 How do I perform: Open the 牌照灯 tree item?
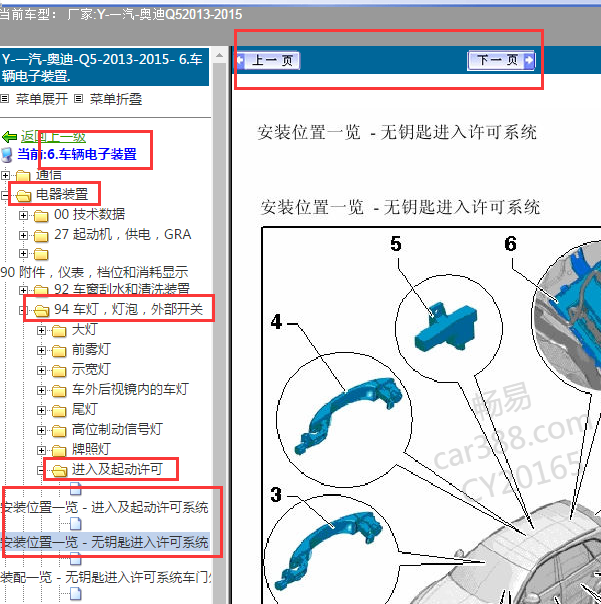91,450
